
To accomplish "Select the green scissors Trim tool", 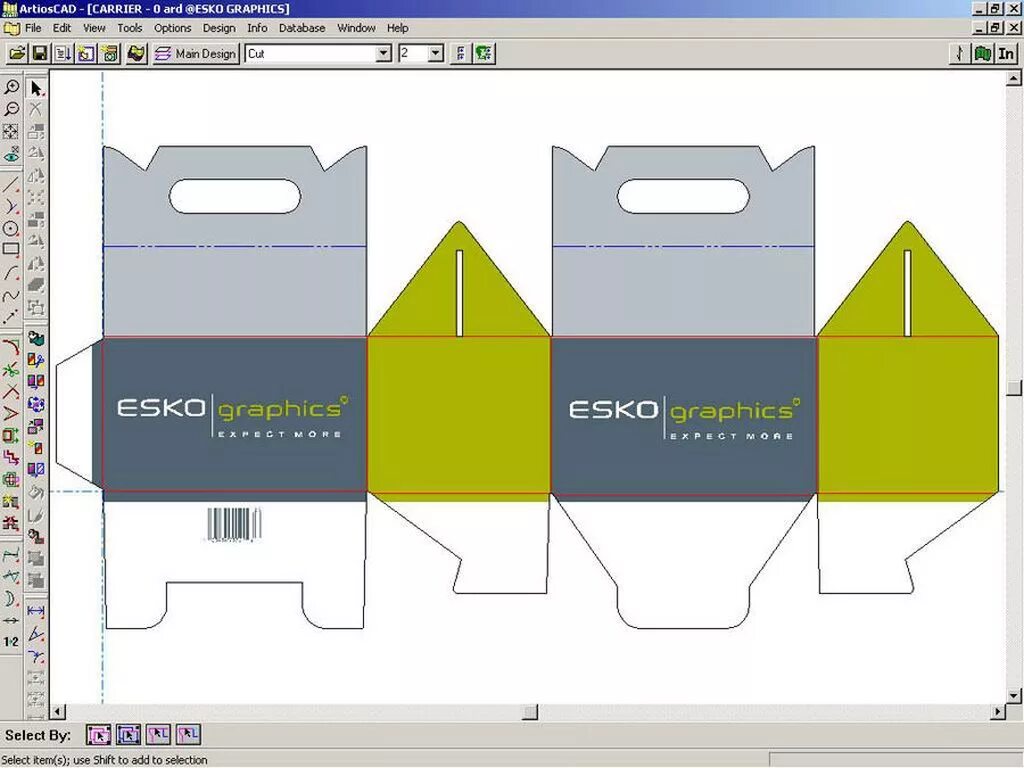I will click(11, 369).
